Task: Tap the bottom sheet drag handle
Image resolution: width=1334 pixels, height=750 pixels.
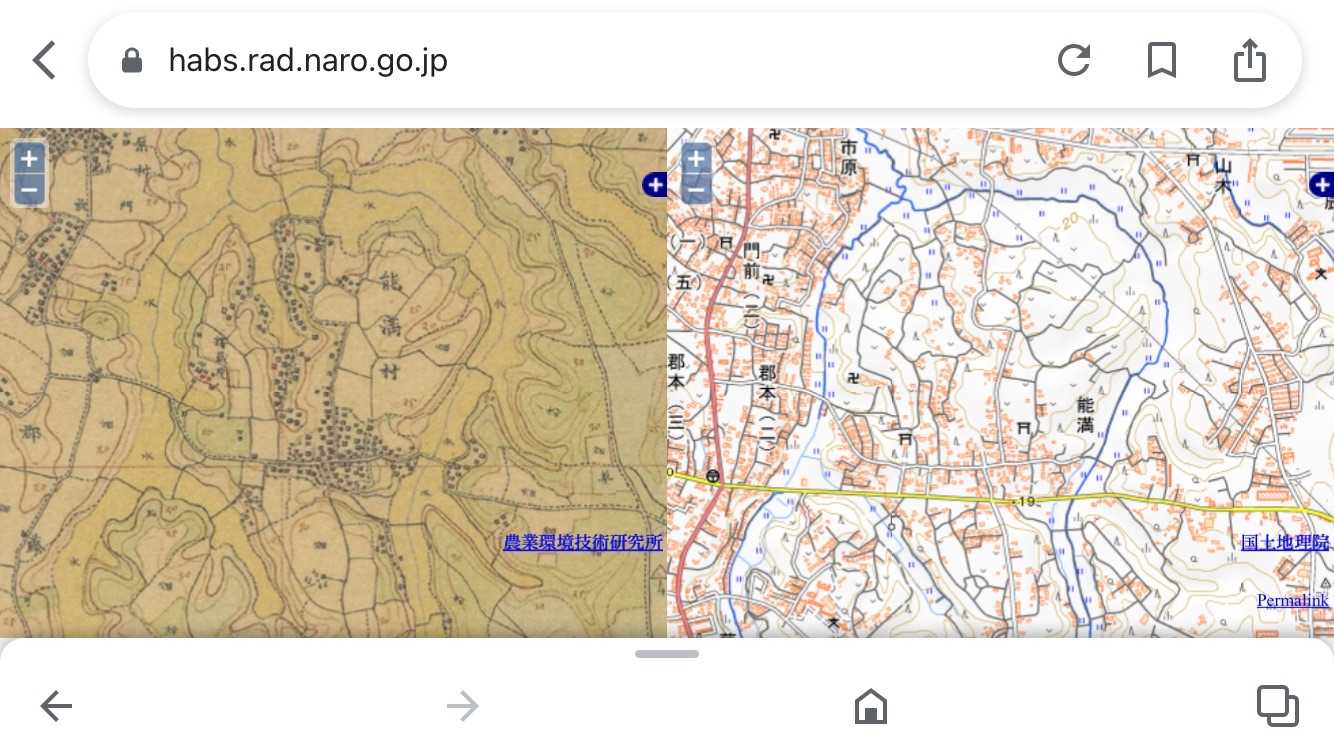Action: click(667, 654)
